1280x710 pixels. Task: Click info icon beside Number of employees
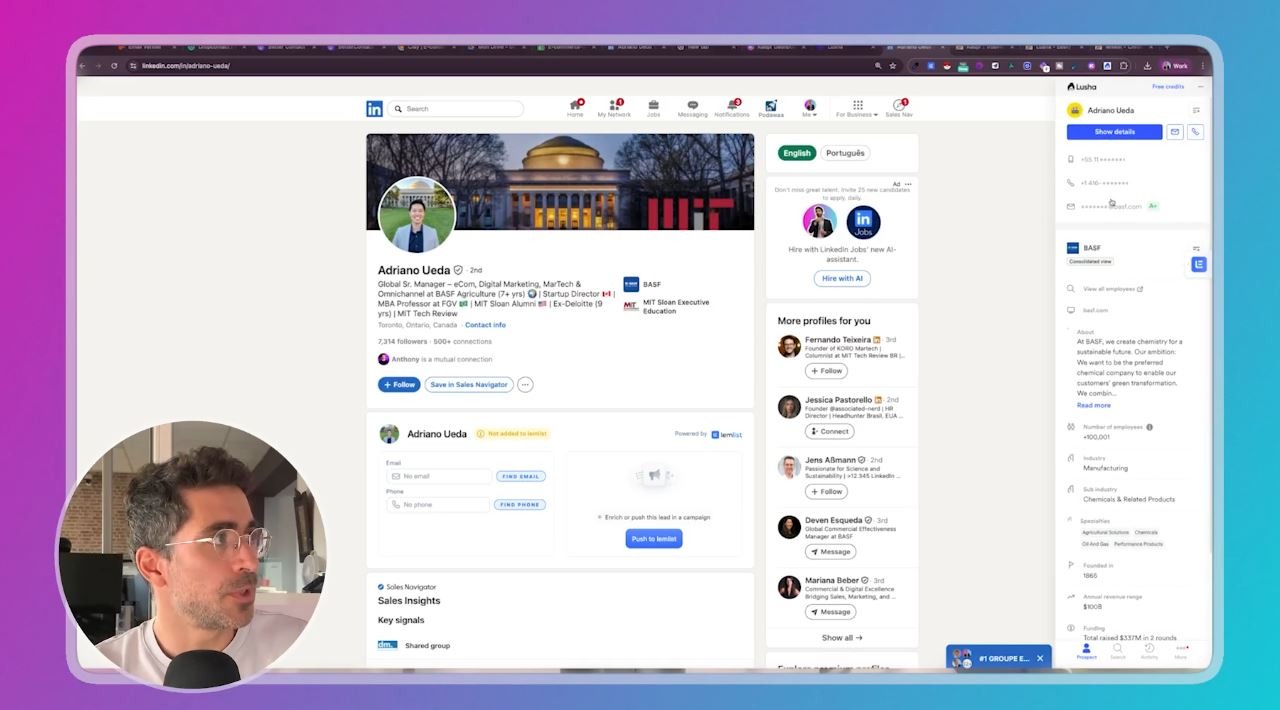1149,427
